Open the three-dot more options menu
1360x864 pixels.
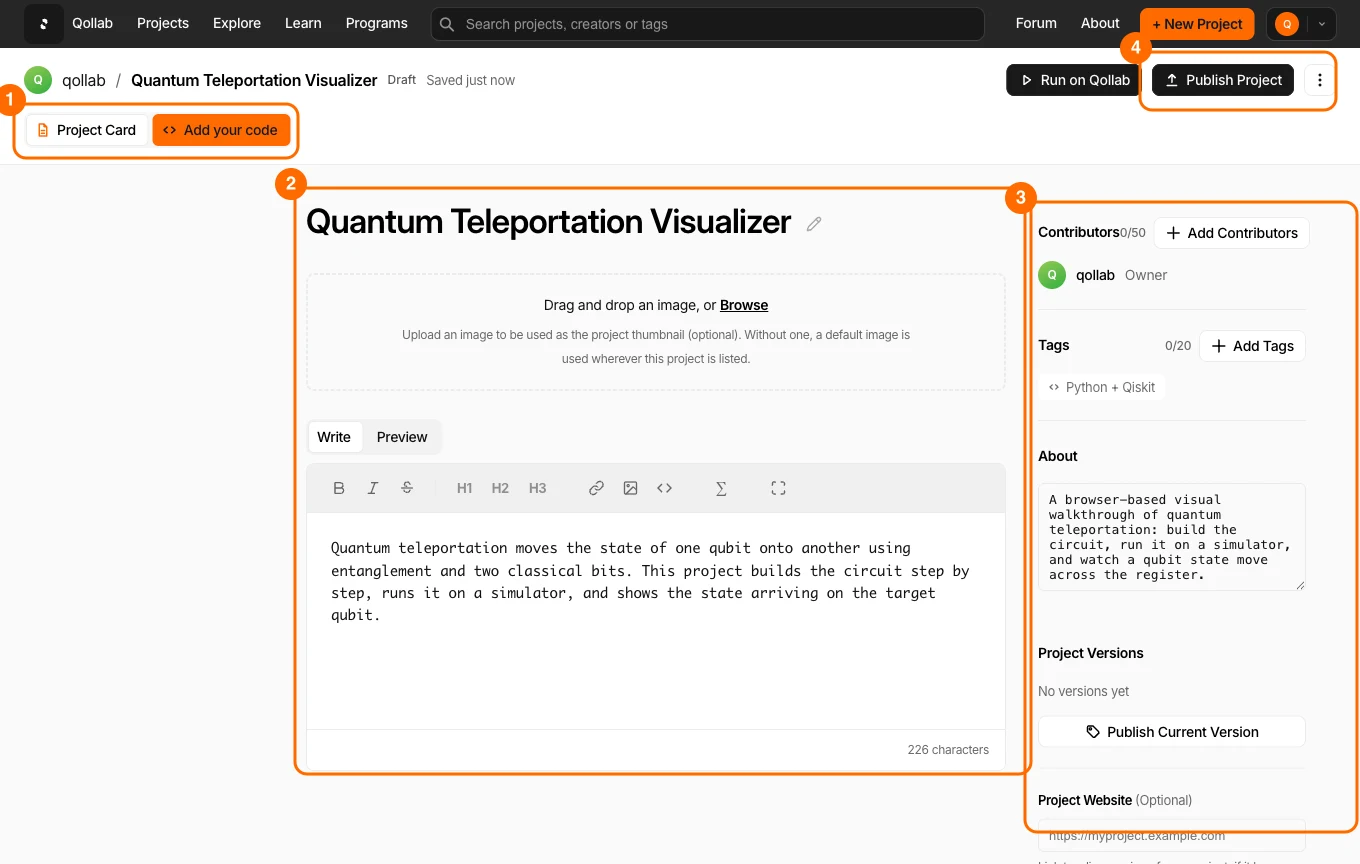click(x=1320, y=80)
